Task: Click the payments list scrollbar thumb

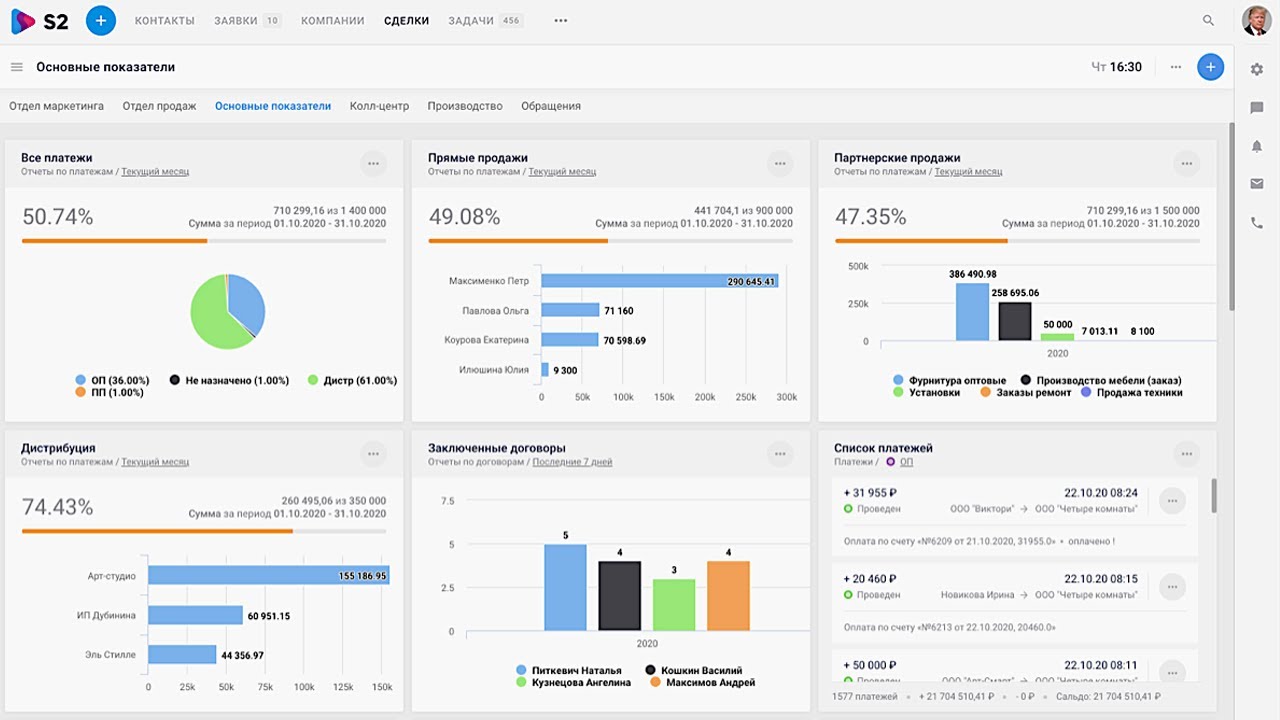Action: tap(1215, 495)
